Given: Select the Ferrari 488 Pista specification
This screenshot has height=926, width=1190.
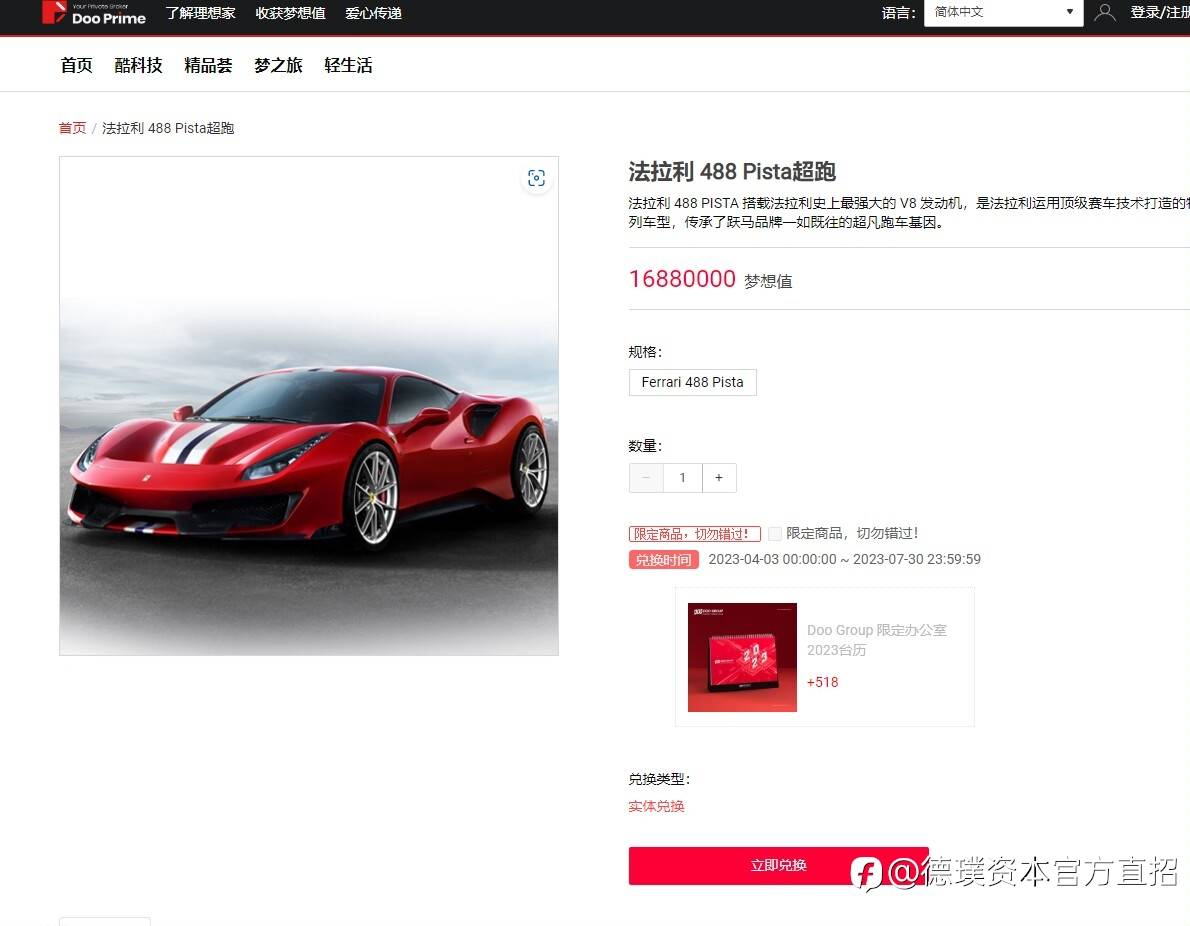Looking at the screenshot, I should tap(692, 382).
